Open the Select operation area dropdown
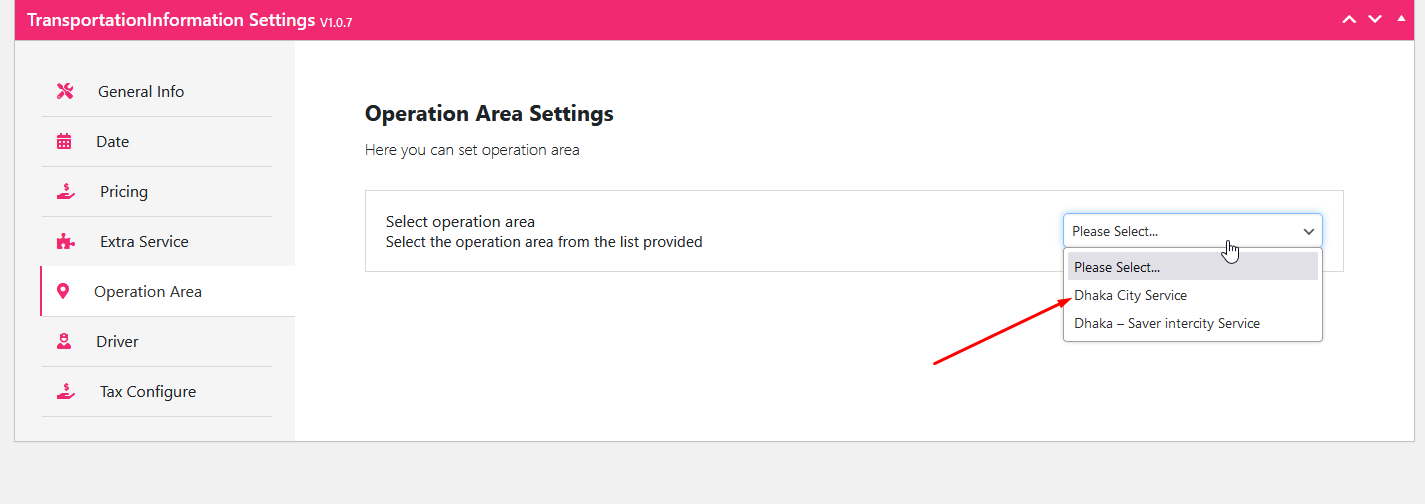Image resolution: width=1425 pixels, height=504 pixels. click(1192, 231)
